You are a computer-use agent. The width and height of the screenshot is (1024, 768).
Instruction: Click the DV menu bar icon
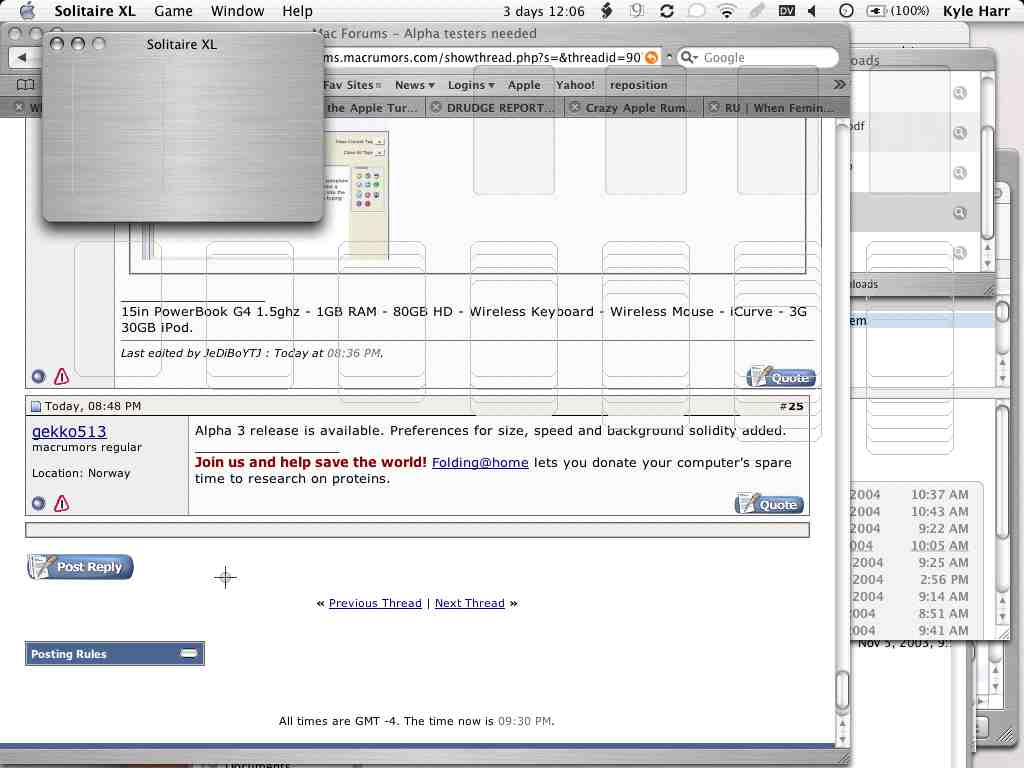click(786, 10)
